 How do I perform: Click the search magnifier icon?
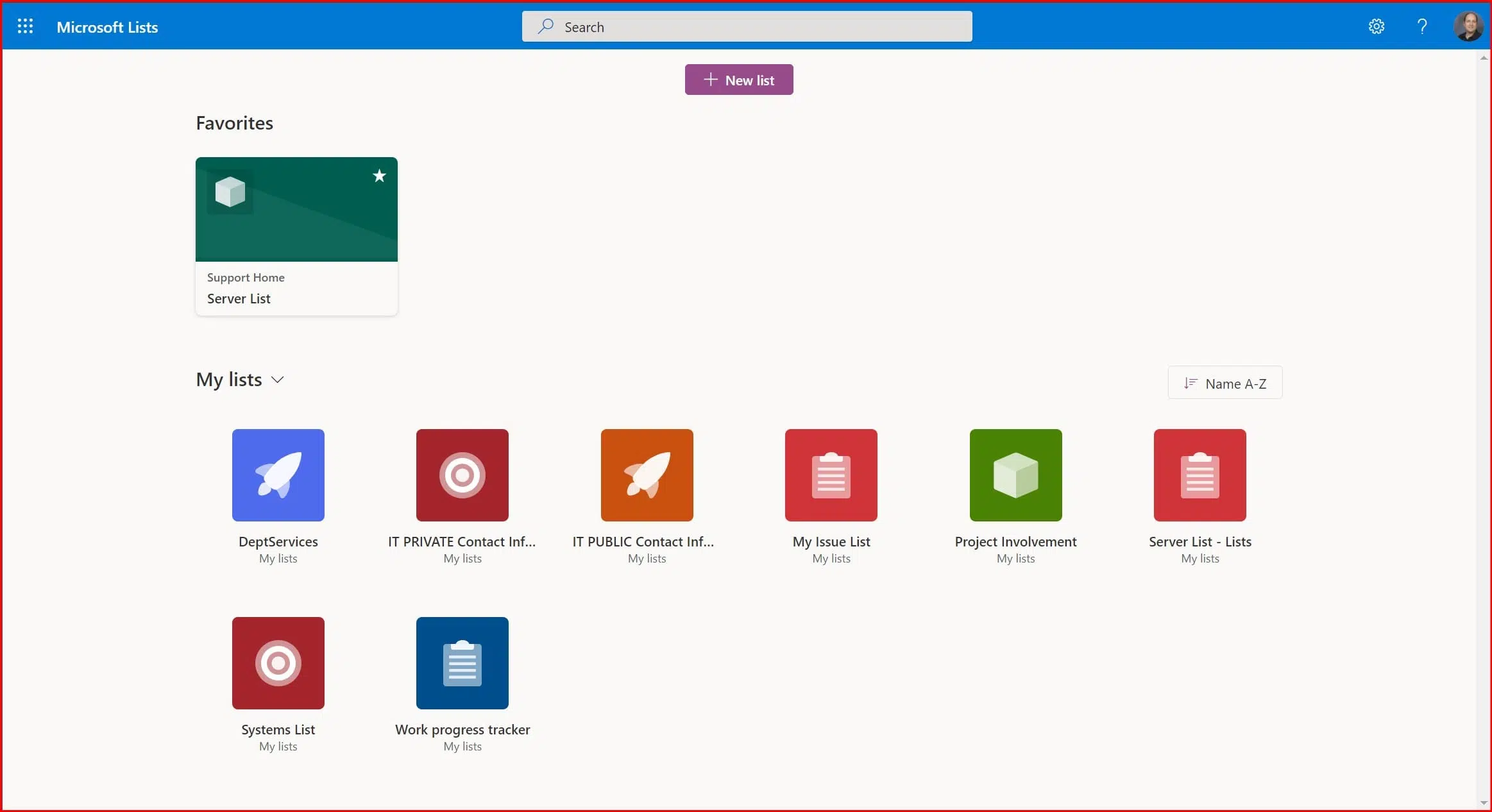[546, 26]
